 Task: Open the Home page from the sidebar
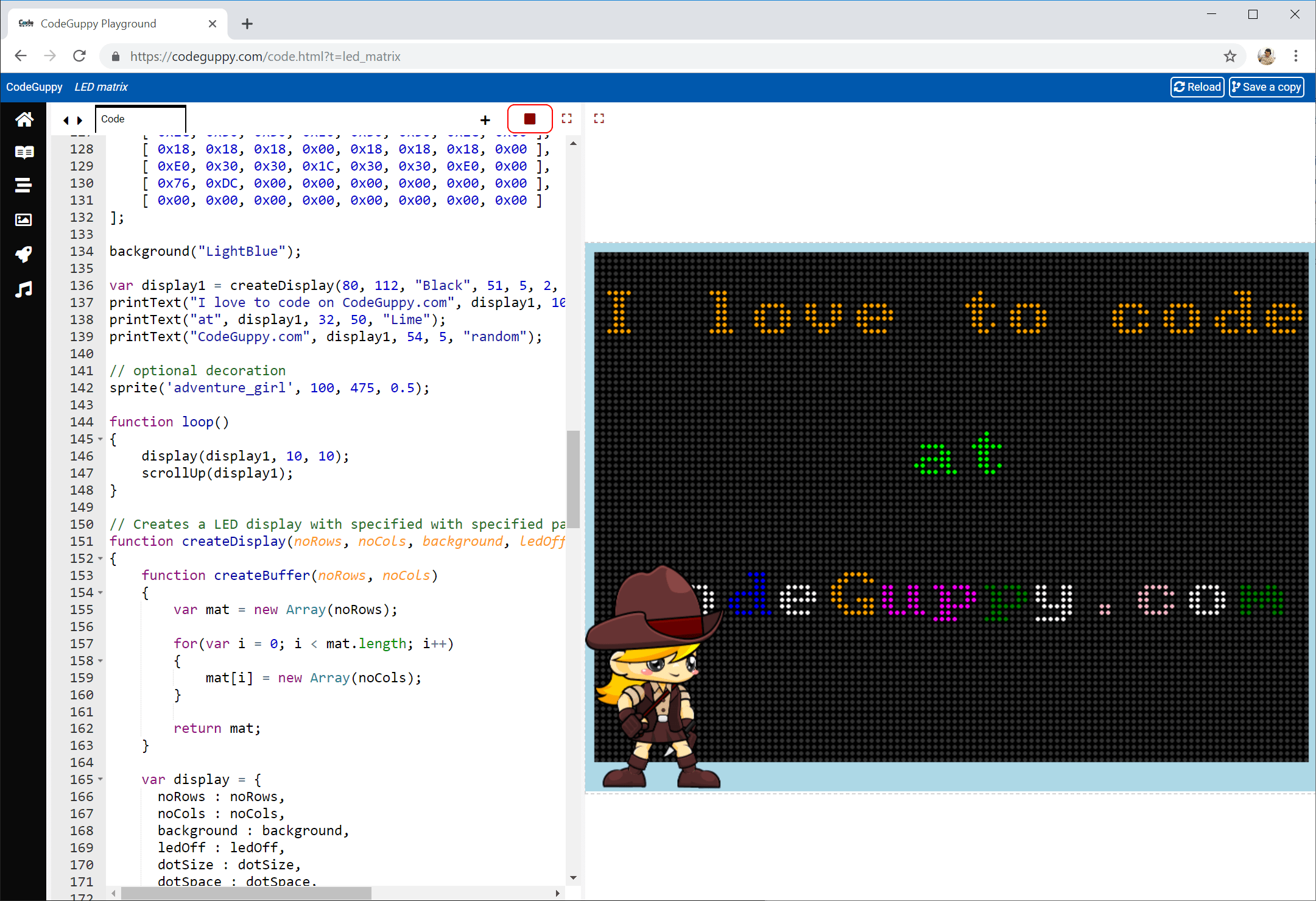tap(24, 119)
